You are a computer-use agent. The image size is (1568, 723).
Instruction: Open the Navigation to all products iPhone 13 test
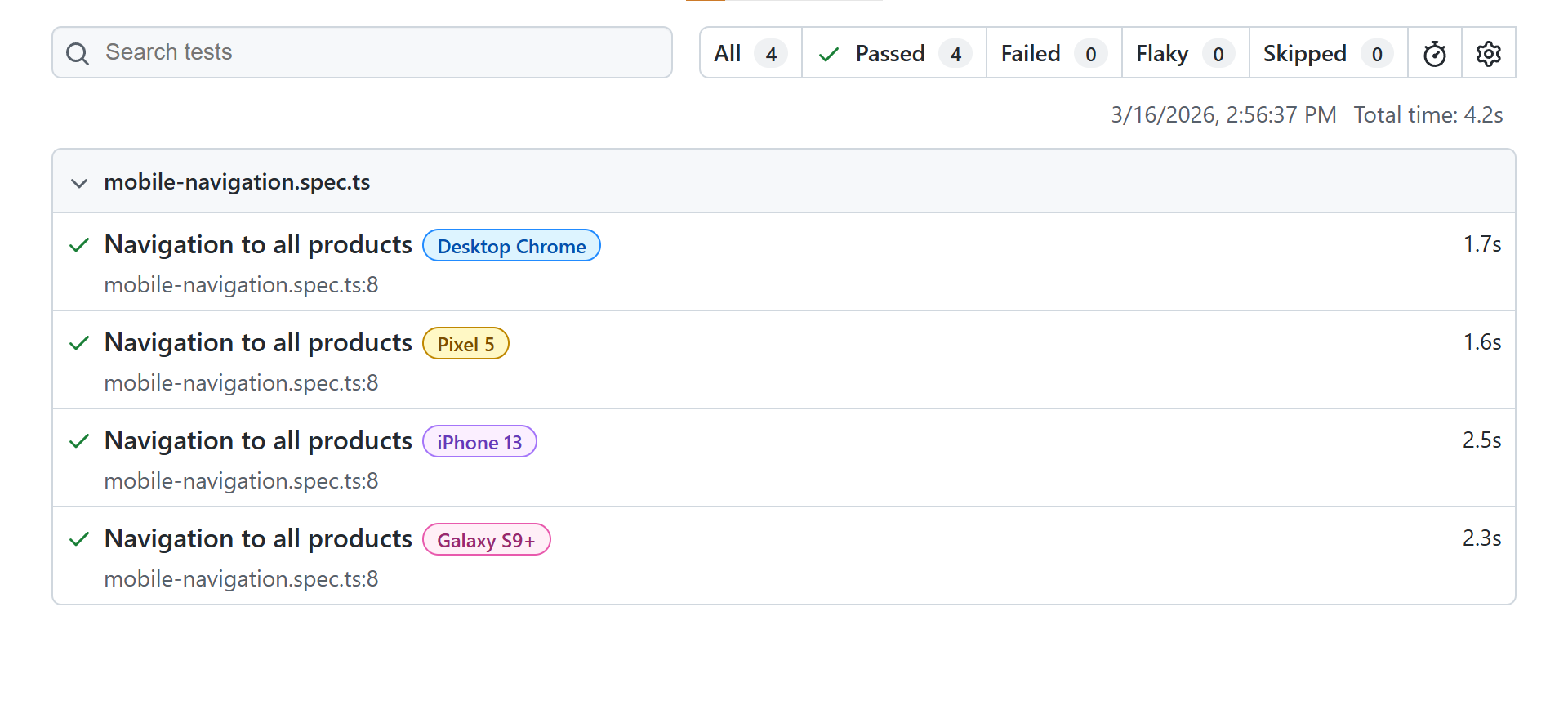tap(258, 441)
